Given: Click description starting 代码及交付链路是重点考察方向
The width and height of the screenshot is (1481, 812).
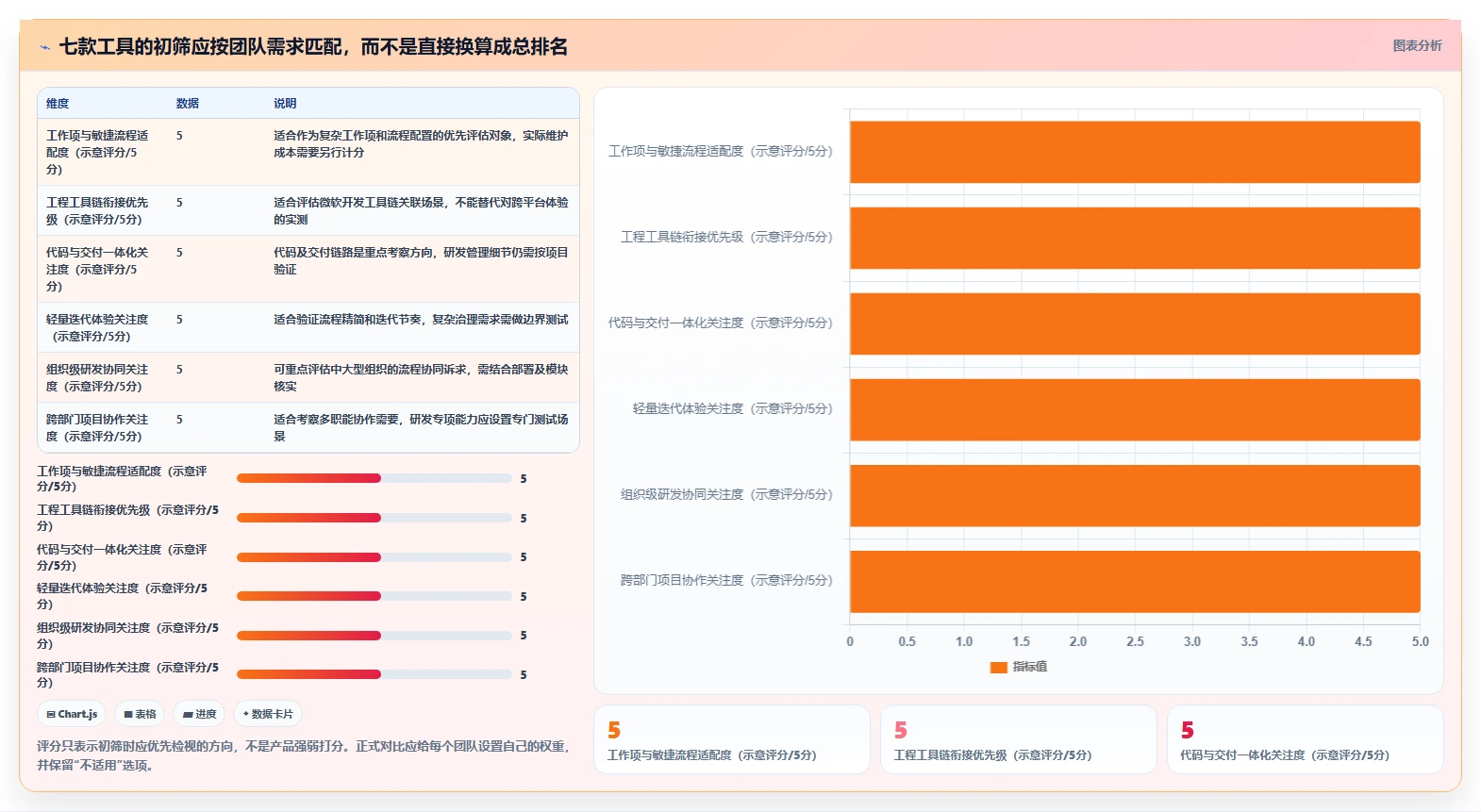Looking at the screenshot, I should coord(421,261).
